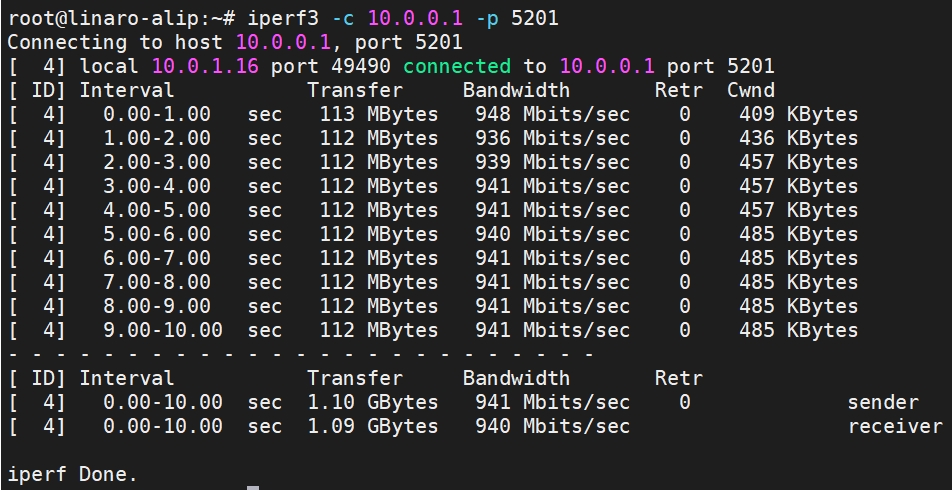Click the 113 MBytes transfer value
This screenshot has height=490, width=952.
click(x=379, y=114)
